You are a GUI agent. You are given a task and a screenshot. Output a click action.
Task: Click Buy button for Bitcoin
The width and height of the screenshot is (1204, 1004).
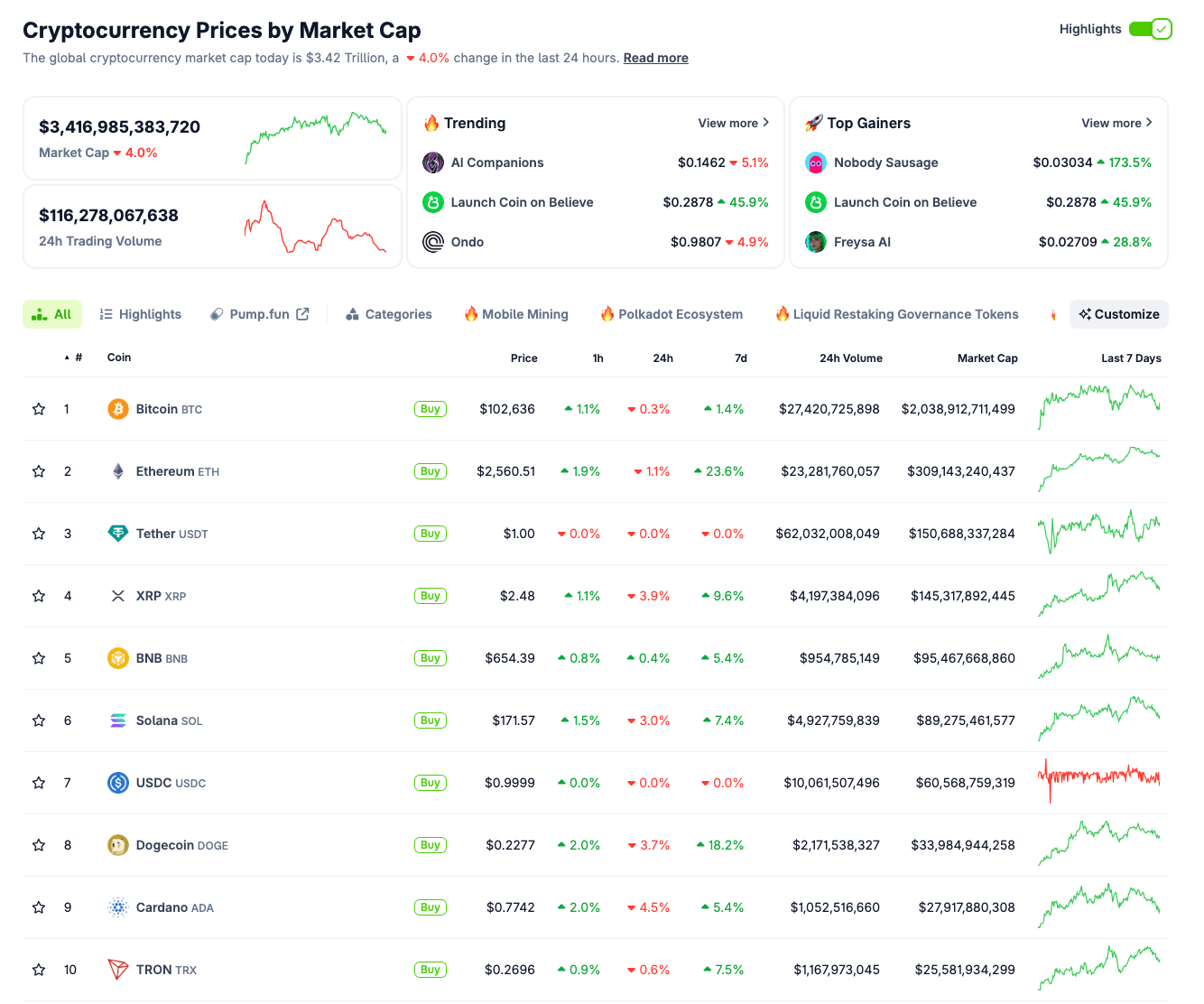(x=431, y=409)
